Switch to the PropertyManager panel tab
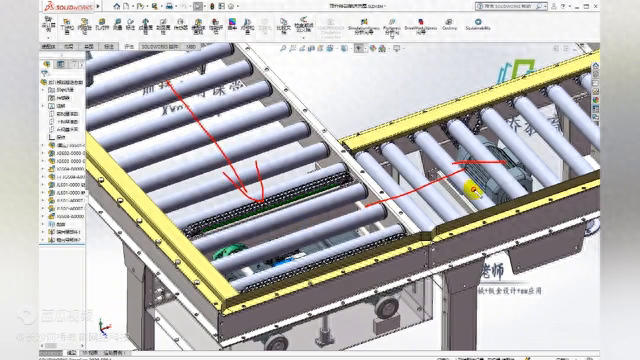 pyautogui.click(x=60, y=64)
